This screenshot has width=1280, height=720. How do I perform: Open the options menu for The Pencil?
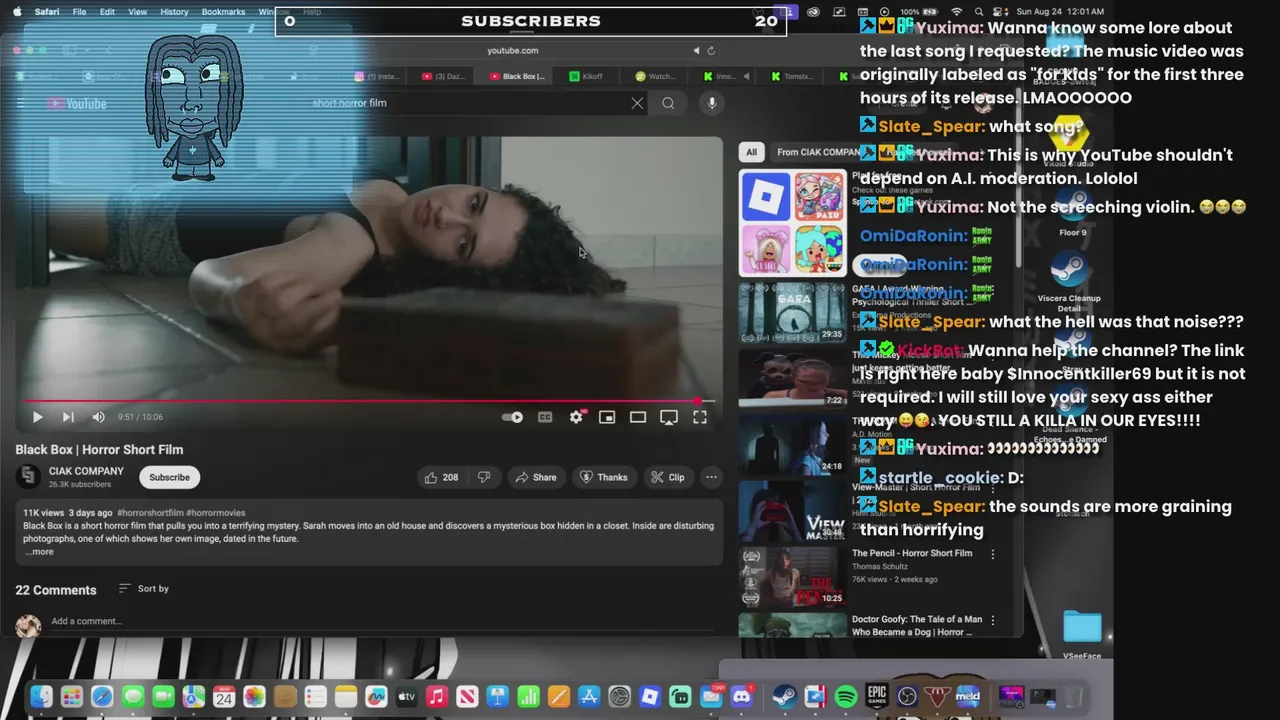[x=993, y=554]
